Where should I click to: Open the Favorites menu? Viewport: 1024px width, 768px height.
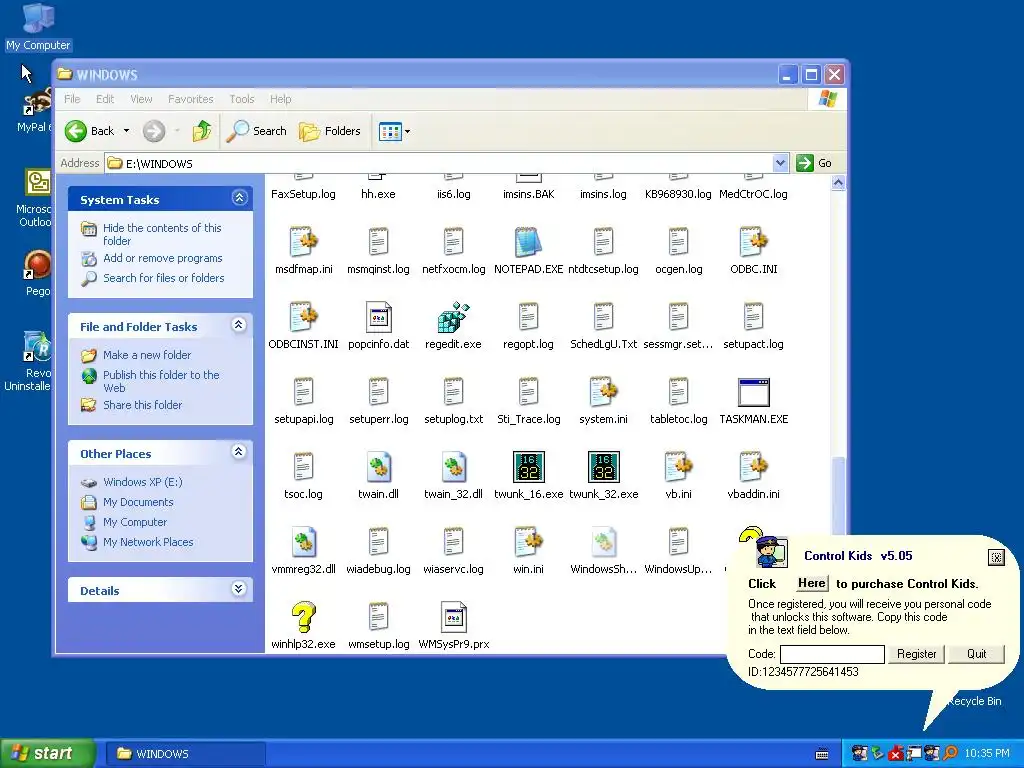pos(191,99)
